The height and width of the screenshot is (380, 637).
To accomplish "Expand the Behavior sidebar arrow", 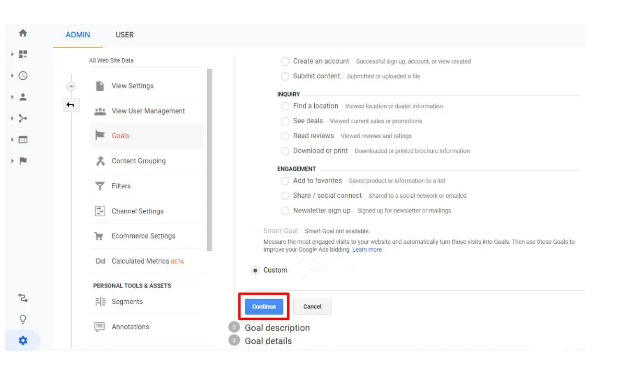I will click(x=12, y=139).
